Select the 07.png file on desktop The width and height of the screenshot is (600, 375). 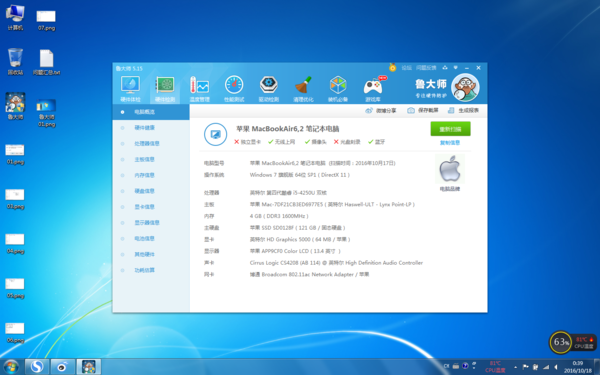click(x=46, y=20)
